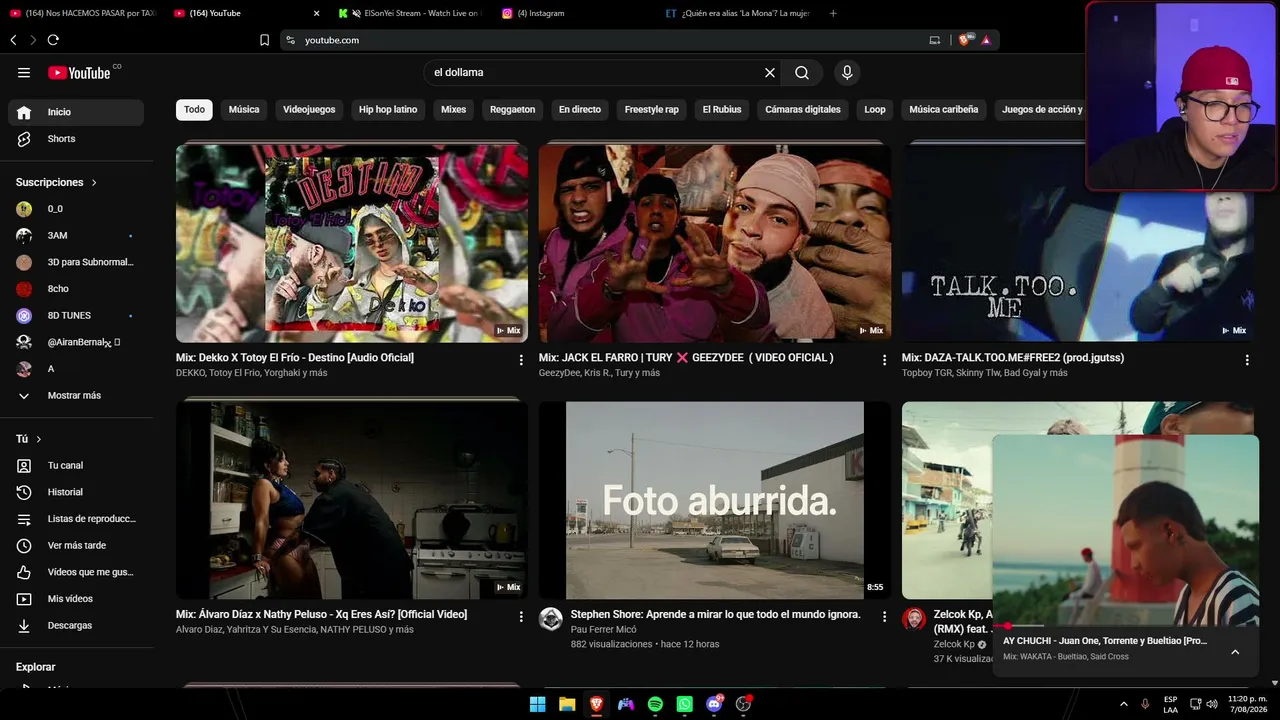Select the Videojuegos filter chip
Viewport: 1280px width, 720px height.
tap(309, 110)
